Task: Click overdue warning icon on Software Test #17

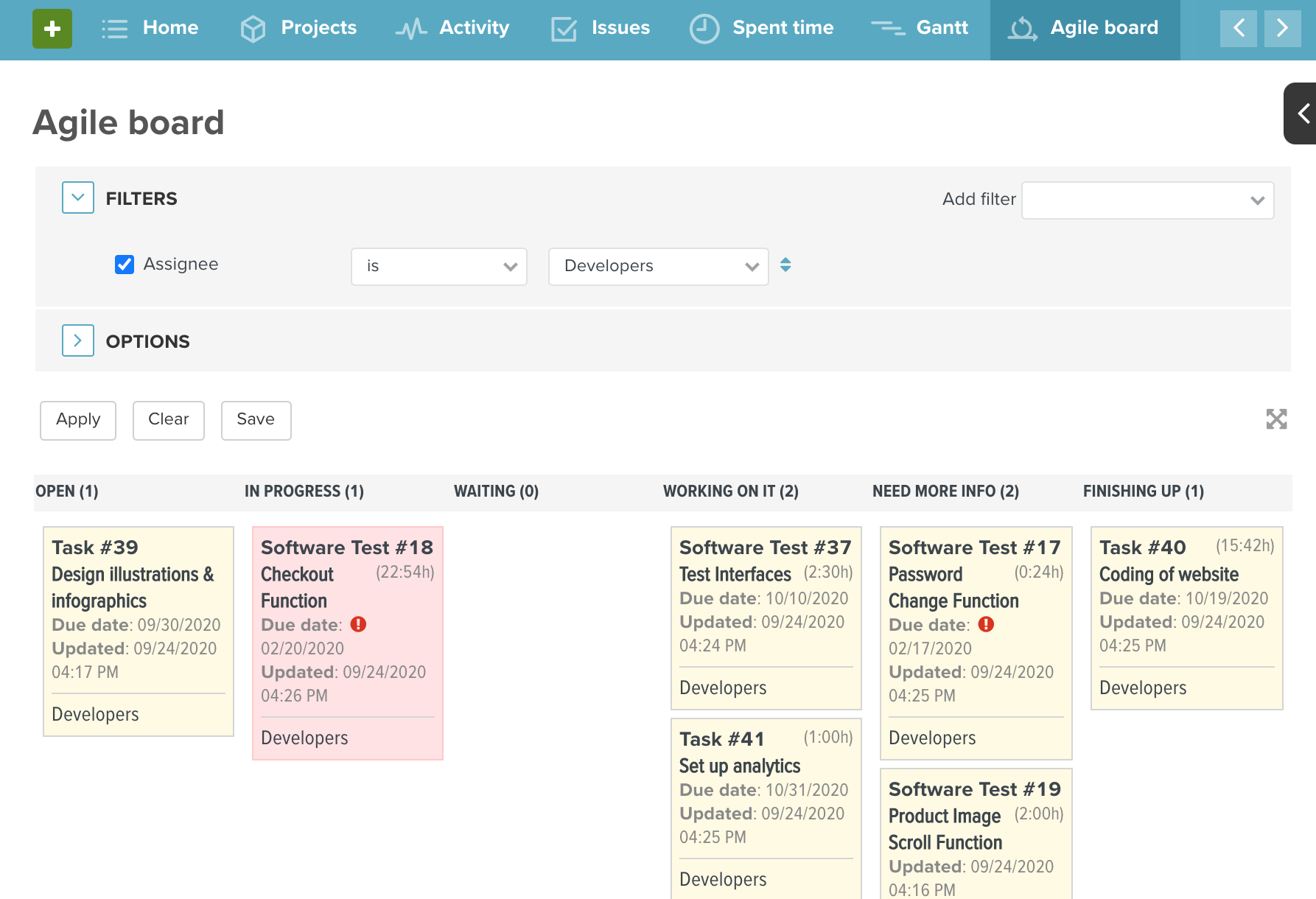Action: 986,624
